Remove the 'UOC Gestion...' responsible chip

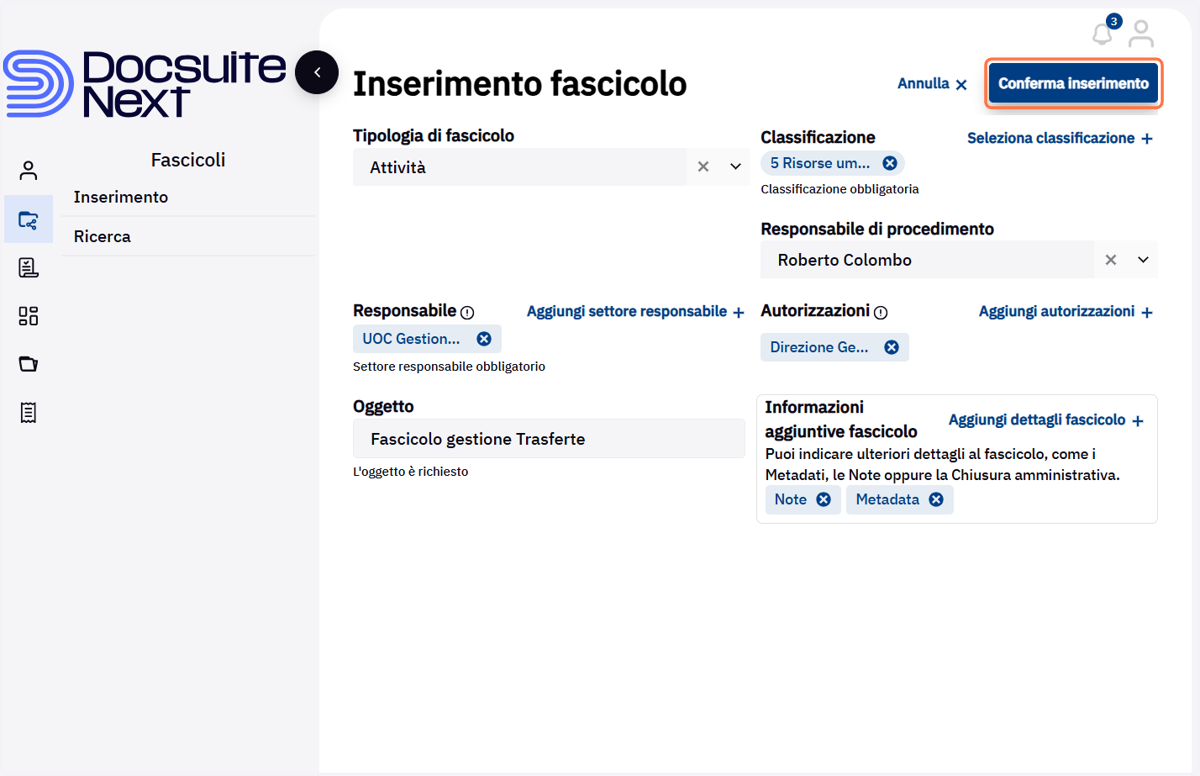(484, 339)
